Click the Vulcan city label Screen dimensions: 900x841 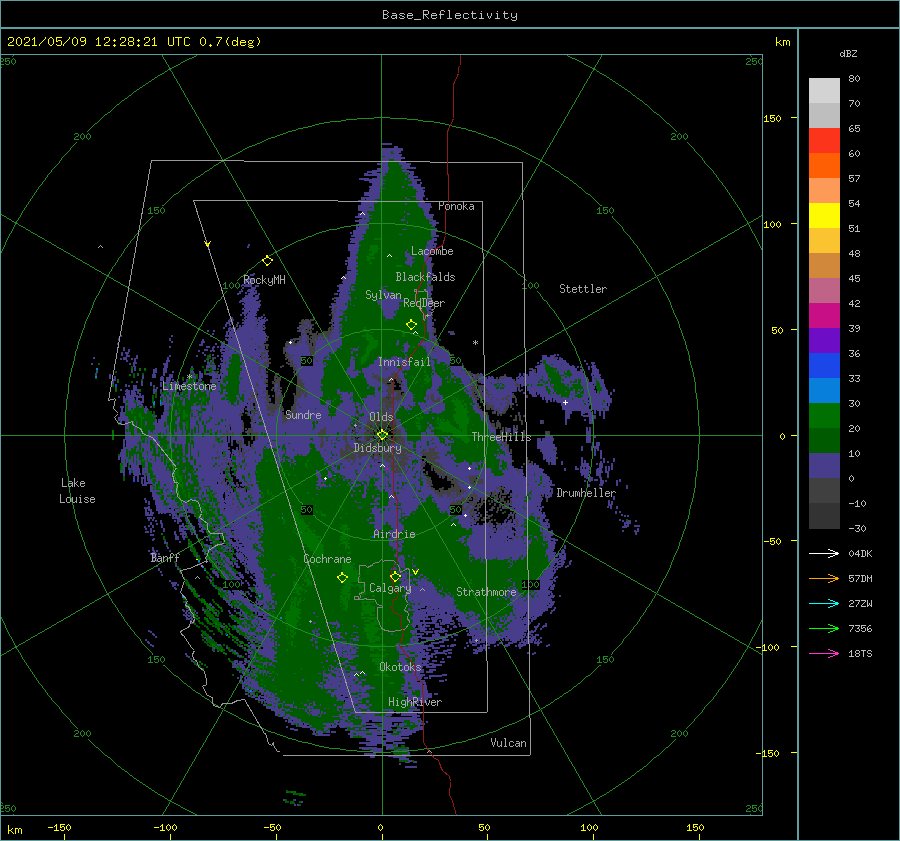click(x=508, y=743)
